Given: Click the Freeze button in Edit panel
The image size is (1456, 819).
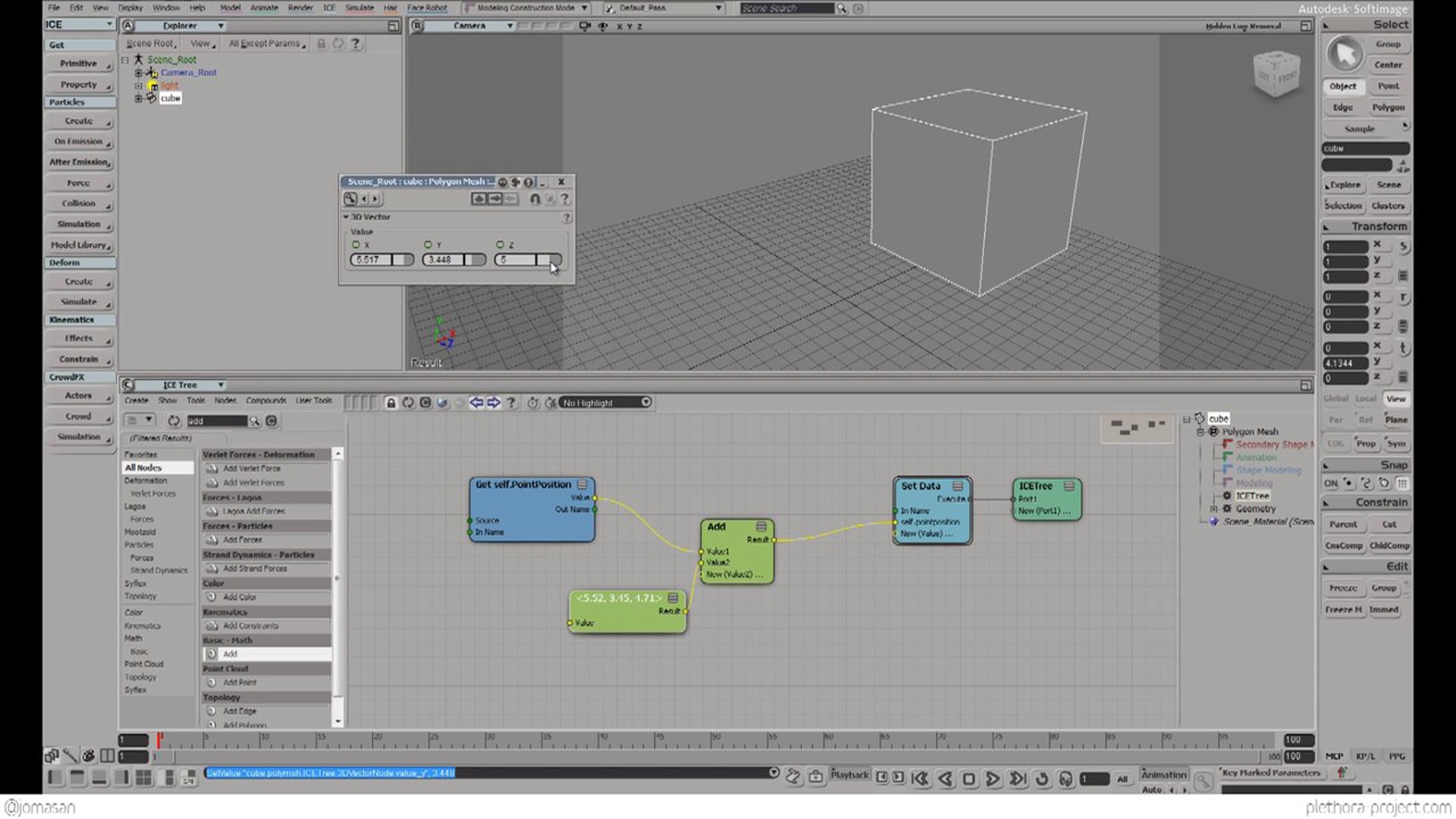Looking at the screenshot, I should 1343,588.
